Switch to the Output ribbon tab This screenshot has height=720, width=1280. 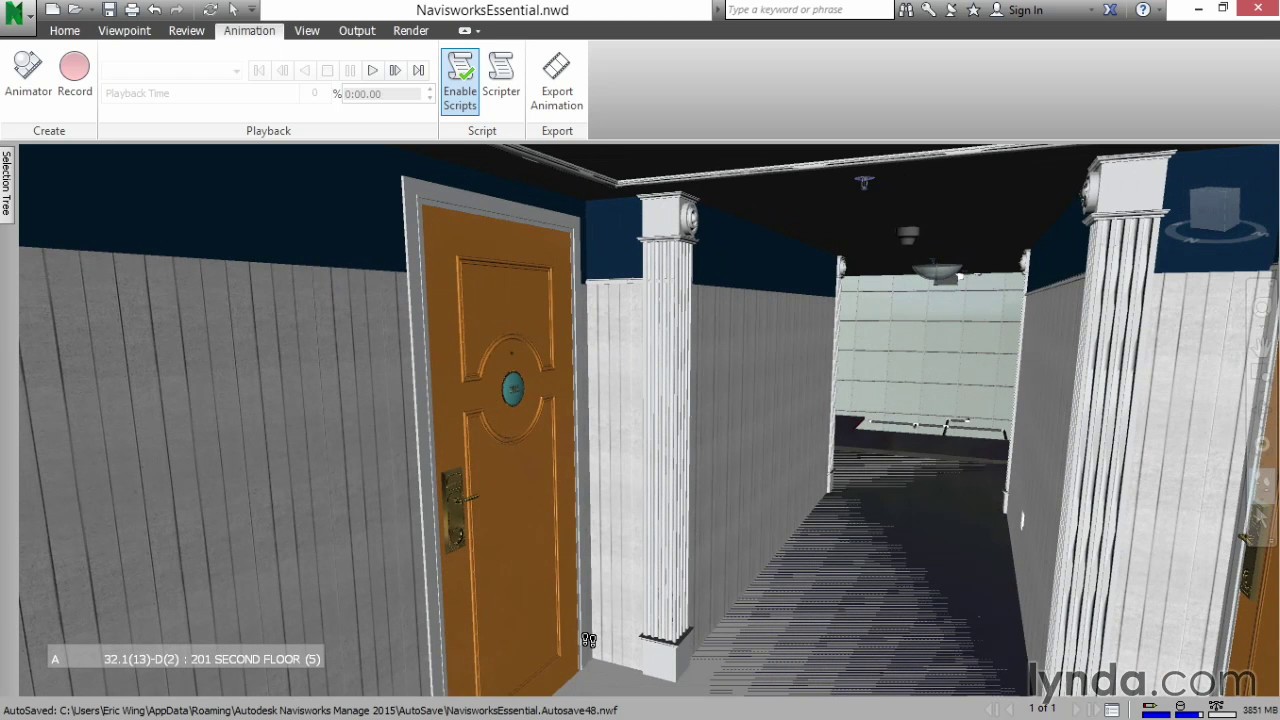click(357, 31)
